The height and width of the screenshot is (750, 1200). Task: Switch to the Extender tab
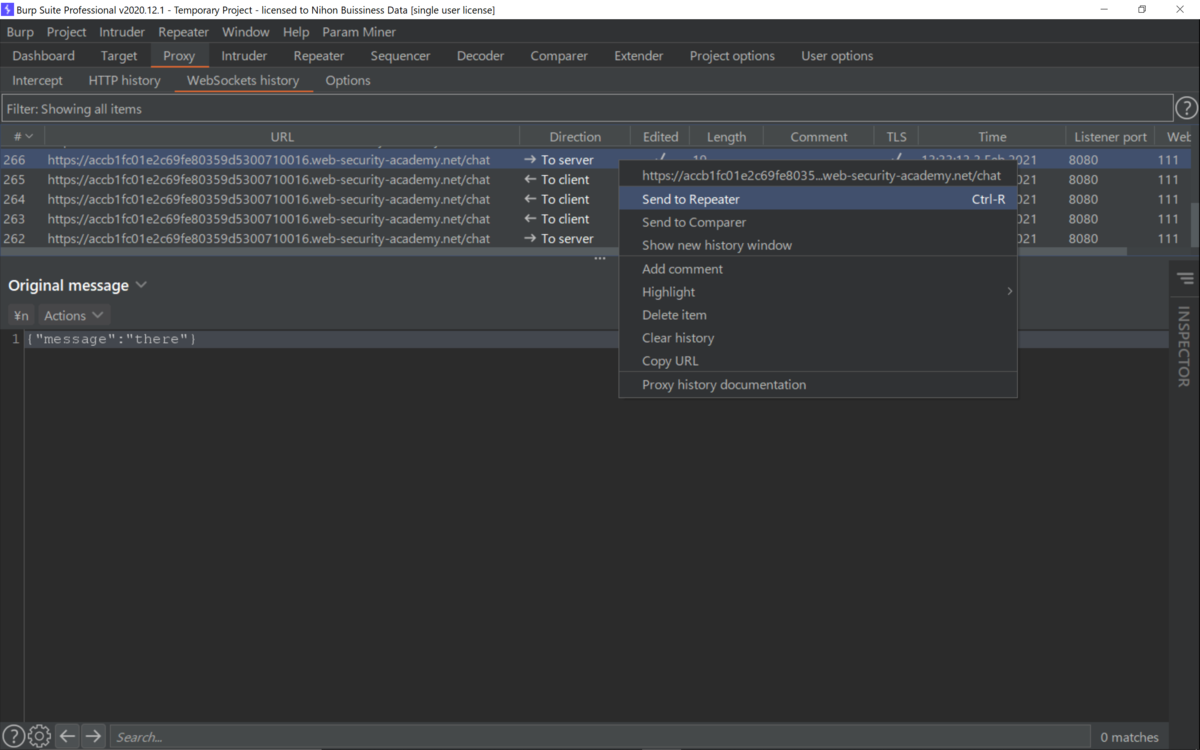[x=639, y=56]
